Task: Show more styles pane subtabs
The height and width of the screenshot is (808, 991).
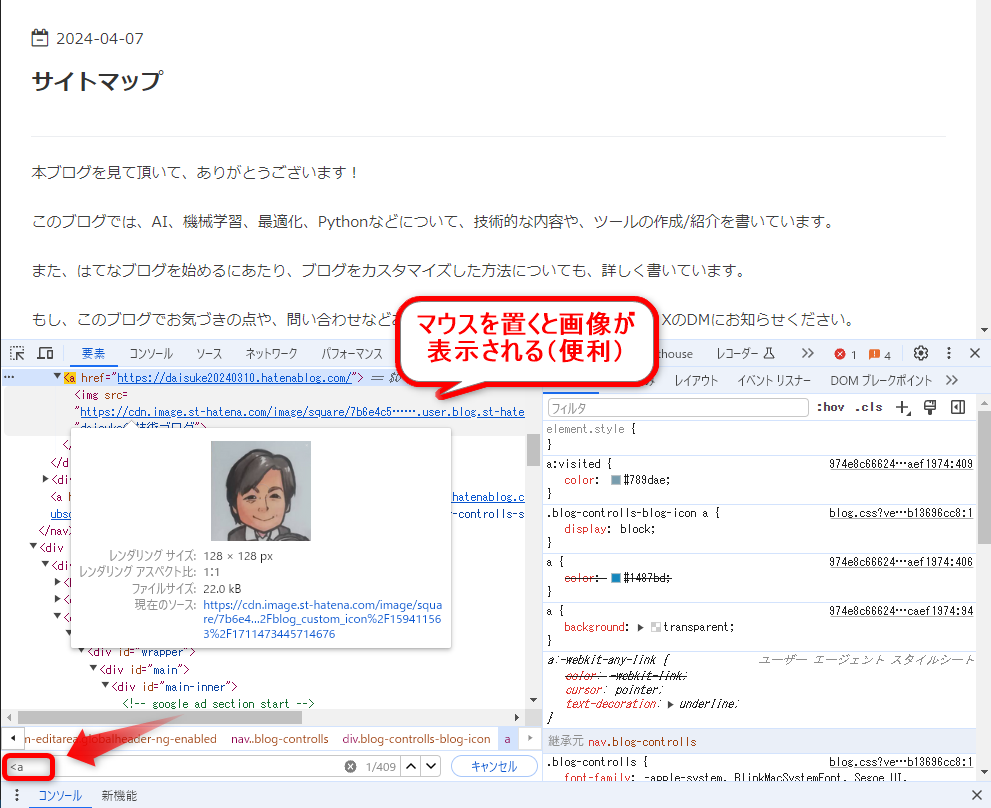Action: coord(952,380)
